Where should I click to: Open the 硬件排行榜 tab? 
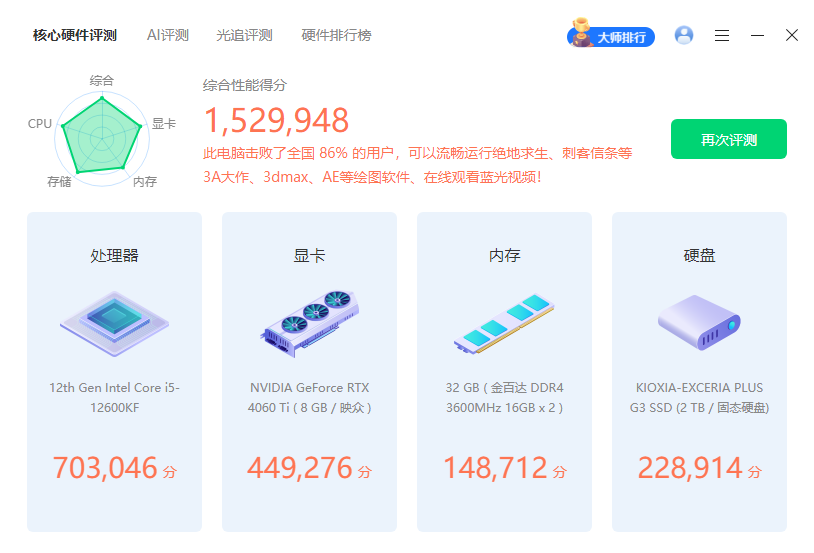point(336,35)
